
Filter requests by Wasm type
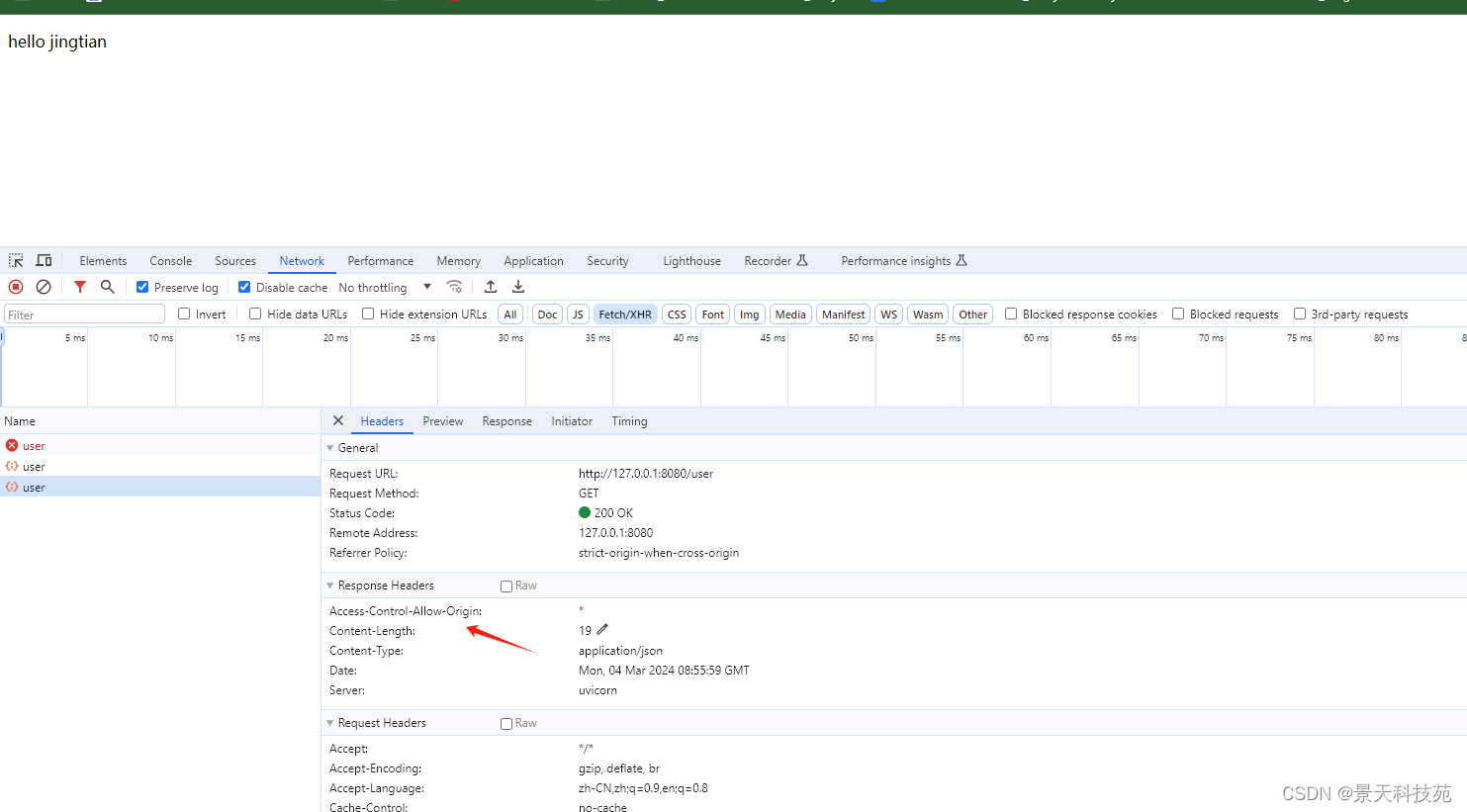tap(928, 315)
